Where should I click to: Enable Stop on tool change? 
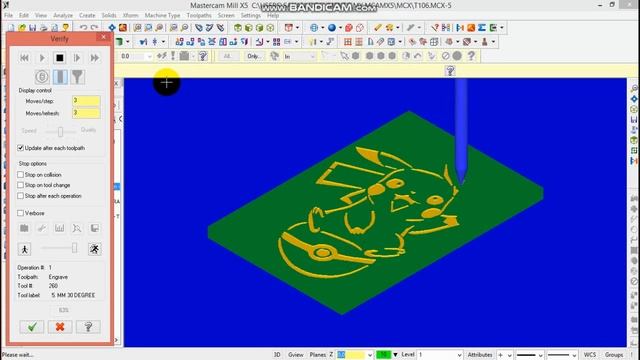[20, 185]
